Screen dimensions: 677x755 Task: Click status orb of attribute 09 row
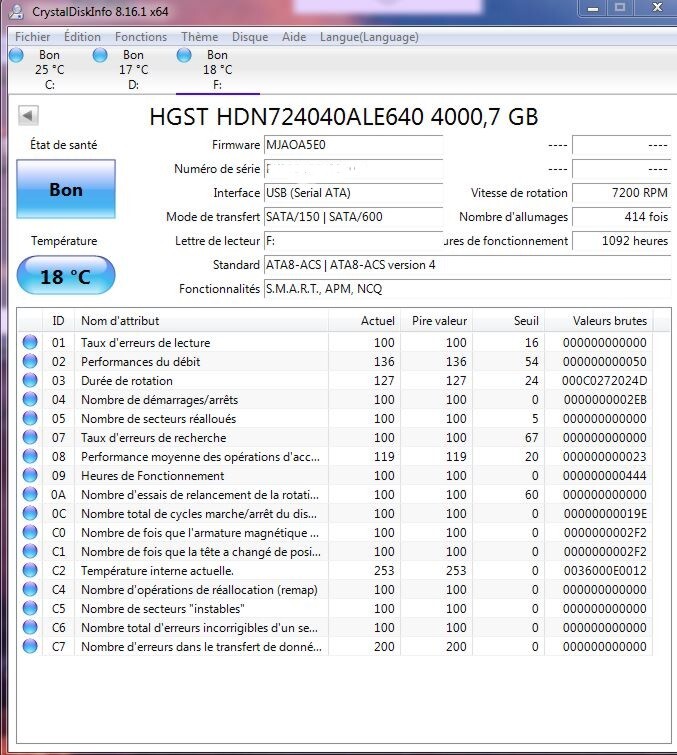(30, 475)
